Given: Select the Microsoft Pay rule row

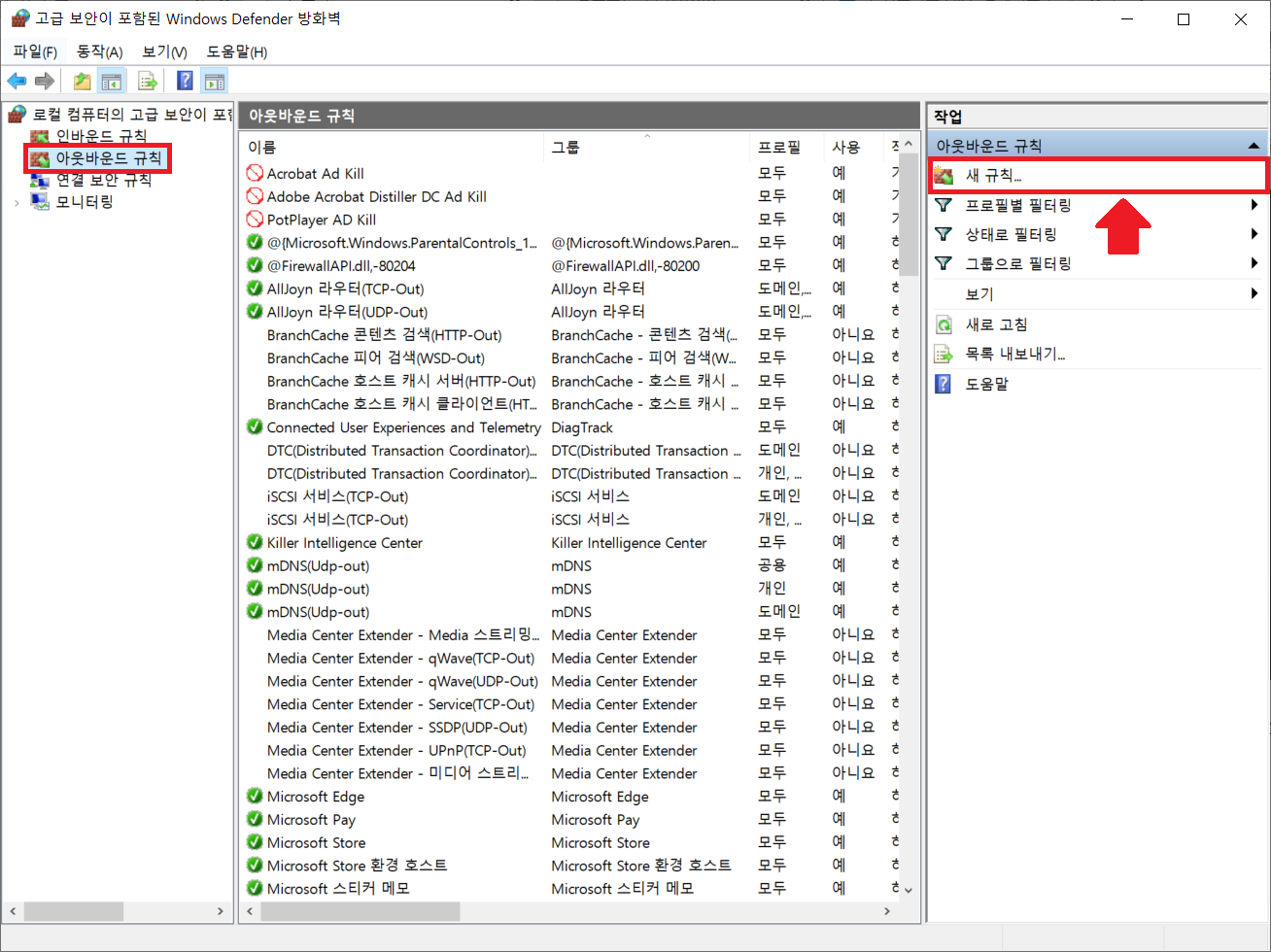Looking at the screenshot, I should point(571,819).
